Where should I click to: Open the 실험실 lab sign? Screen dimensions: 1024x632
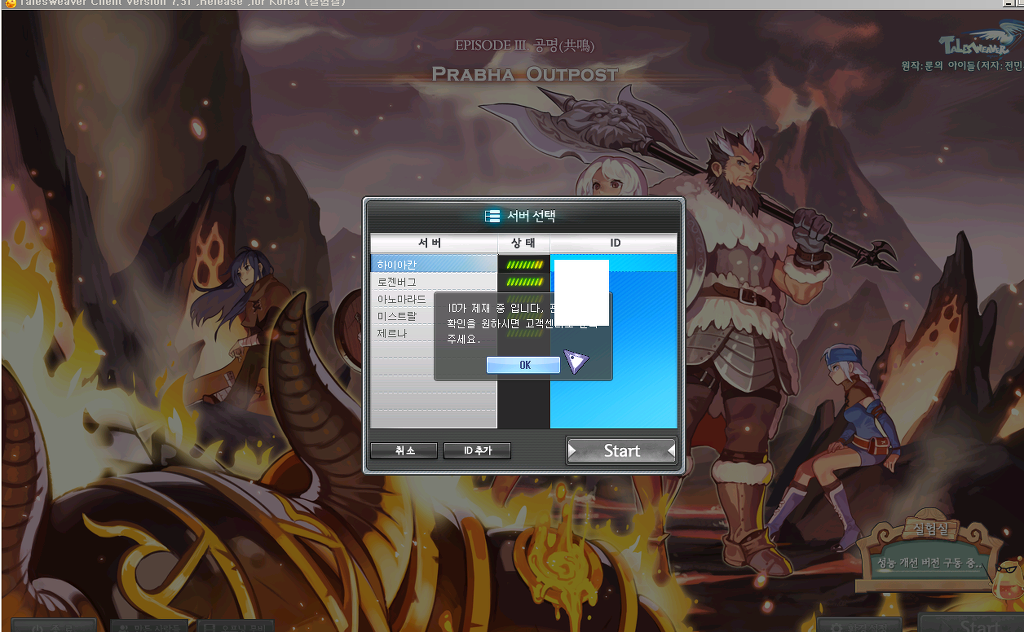(931, 529)
